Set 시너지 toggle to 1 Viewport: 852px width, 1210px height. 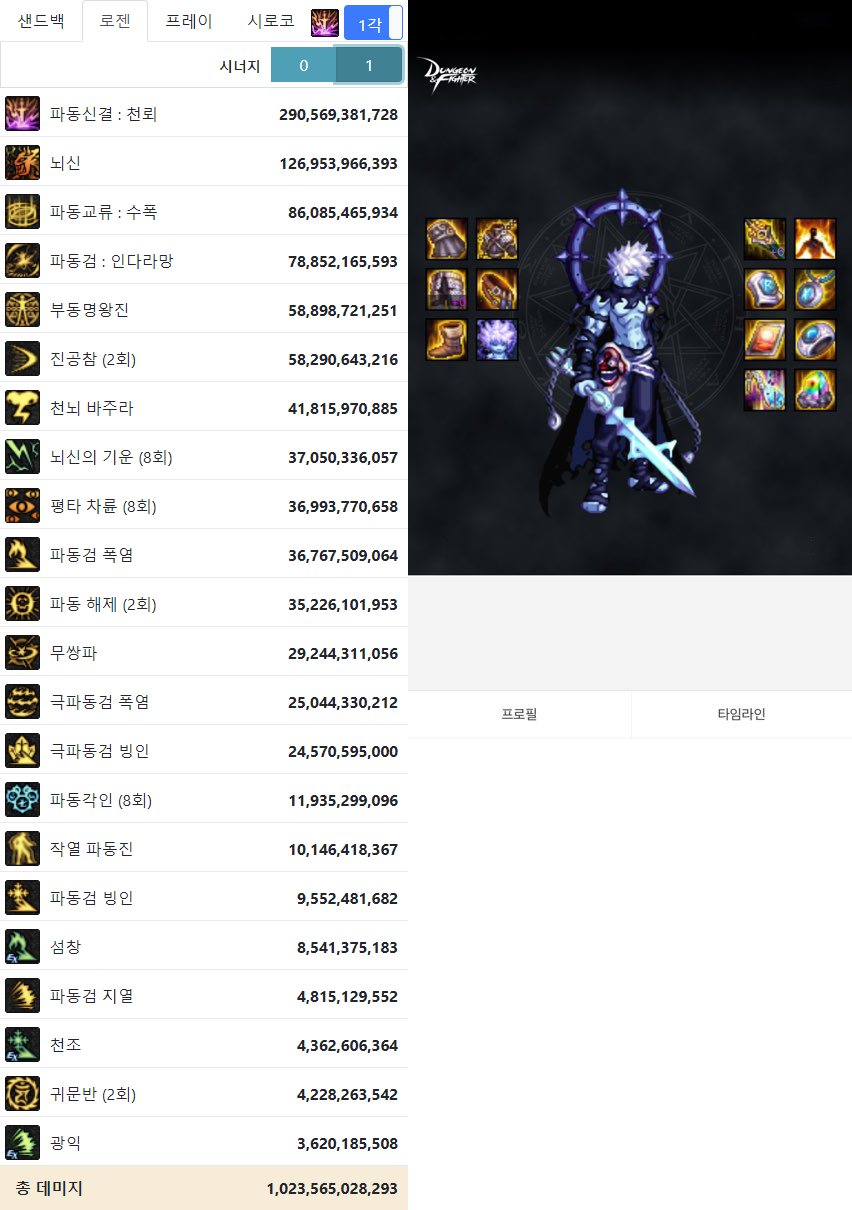[369, 66]
